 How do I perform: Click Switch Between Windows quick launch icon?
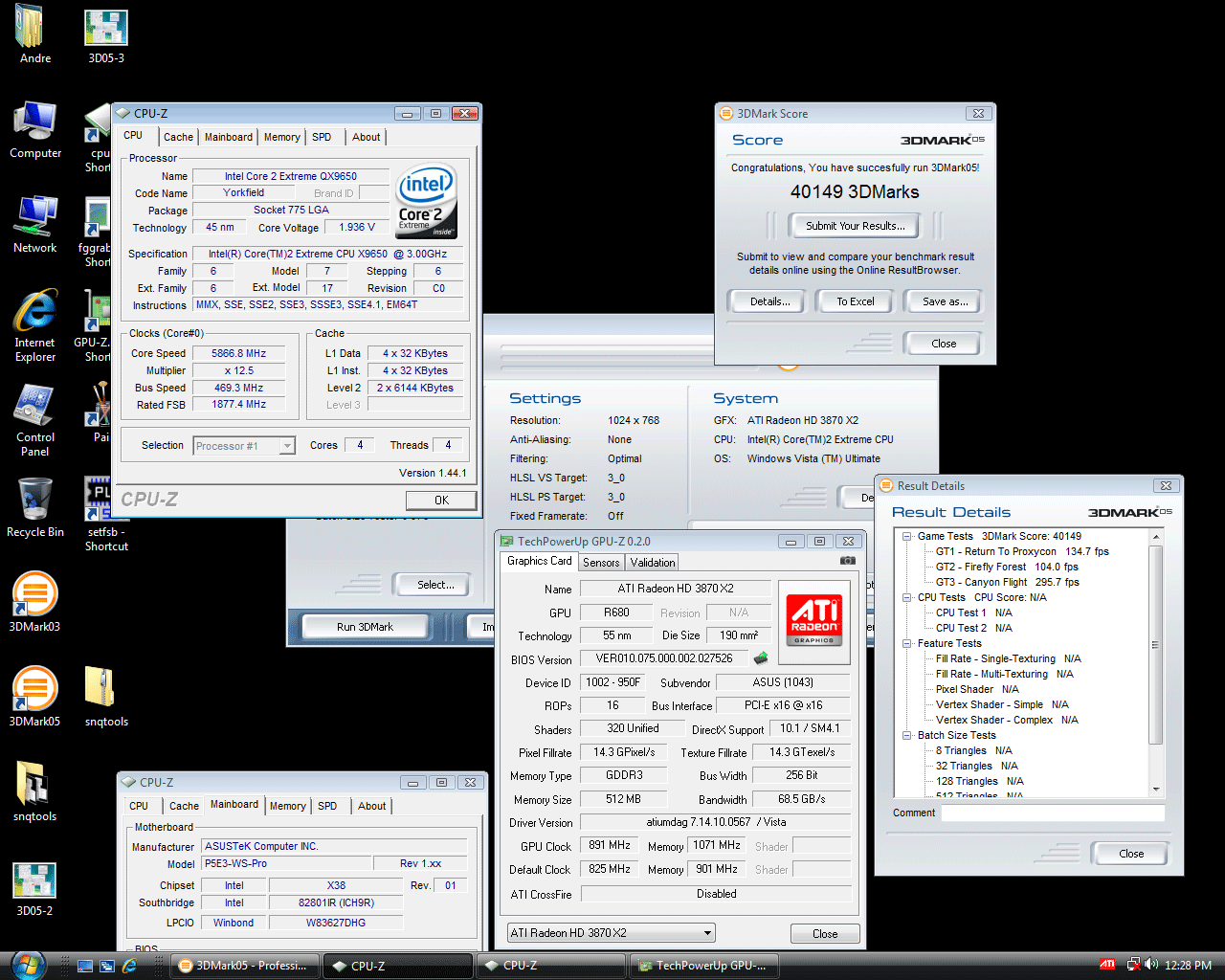pos(107,967)
